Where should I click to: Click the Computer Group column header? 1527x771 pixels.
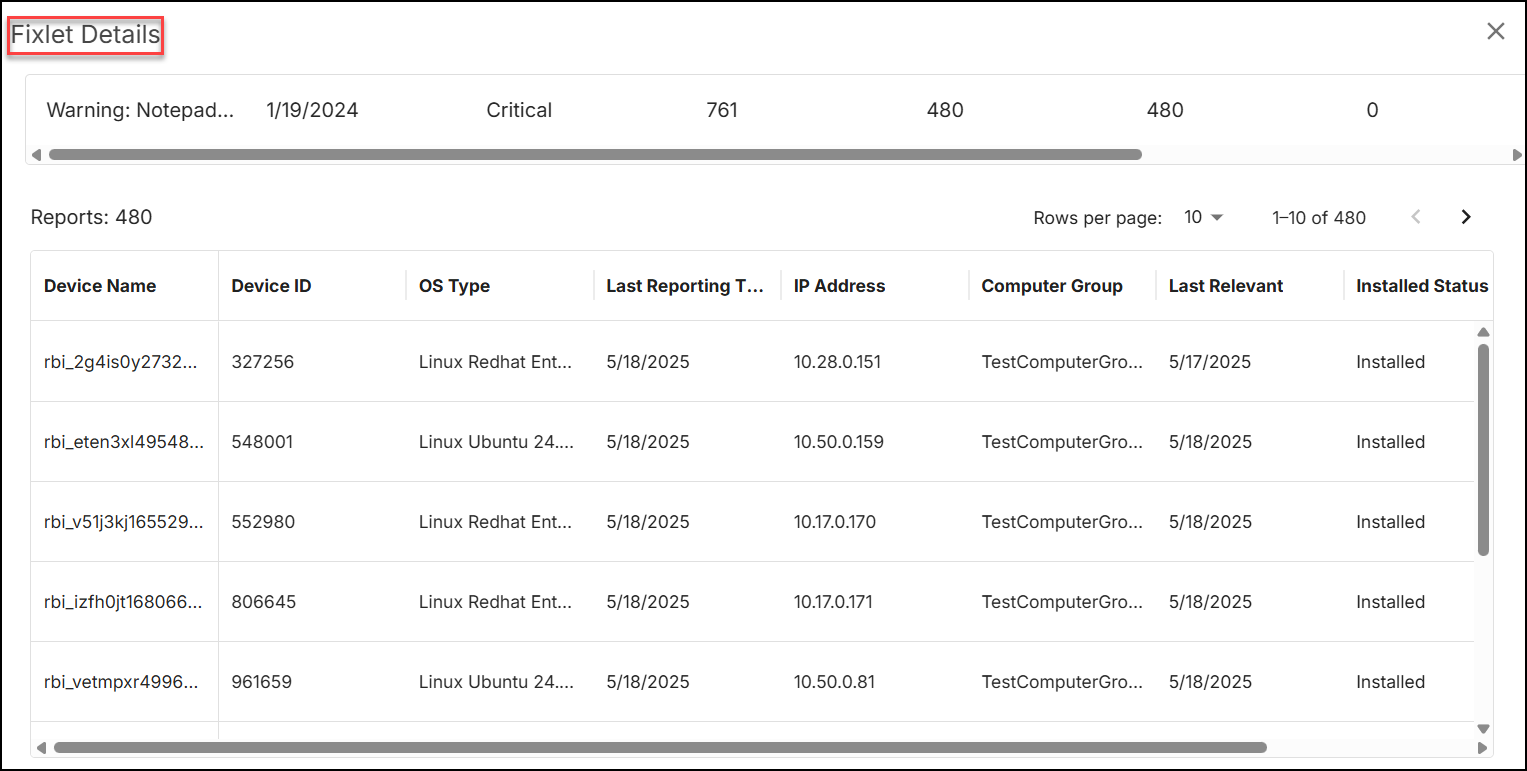tap(1051, 286)
